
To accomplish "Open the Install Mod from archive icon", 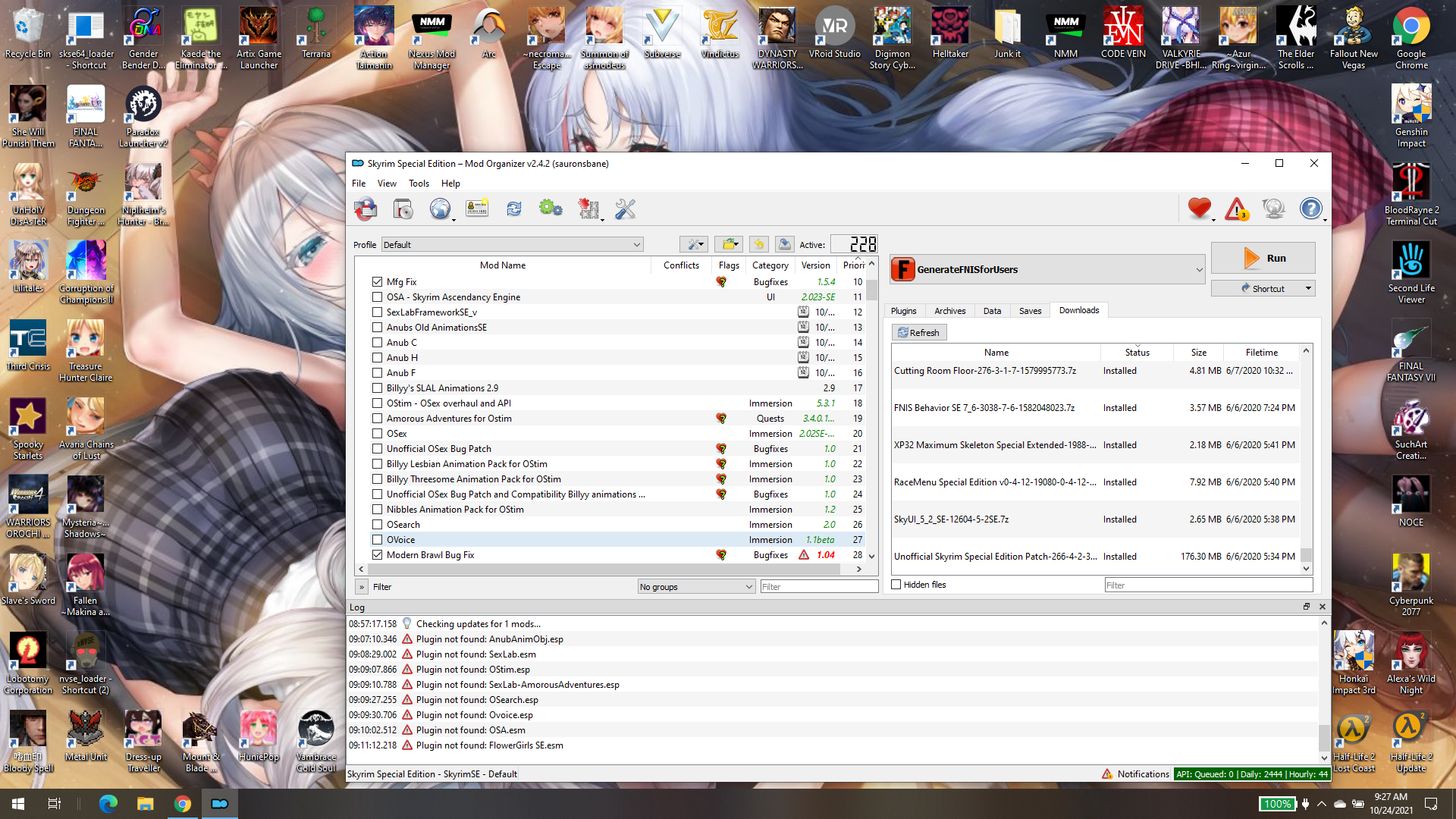I will click(x=403, y=209).
